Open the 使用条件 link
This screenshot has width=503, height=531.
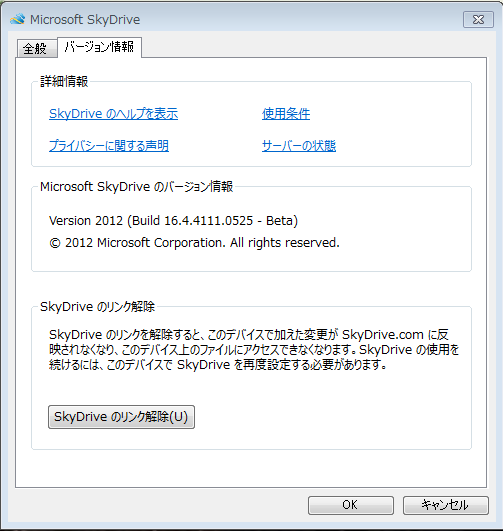point(286,114)
